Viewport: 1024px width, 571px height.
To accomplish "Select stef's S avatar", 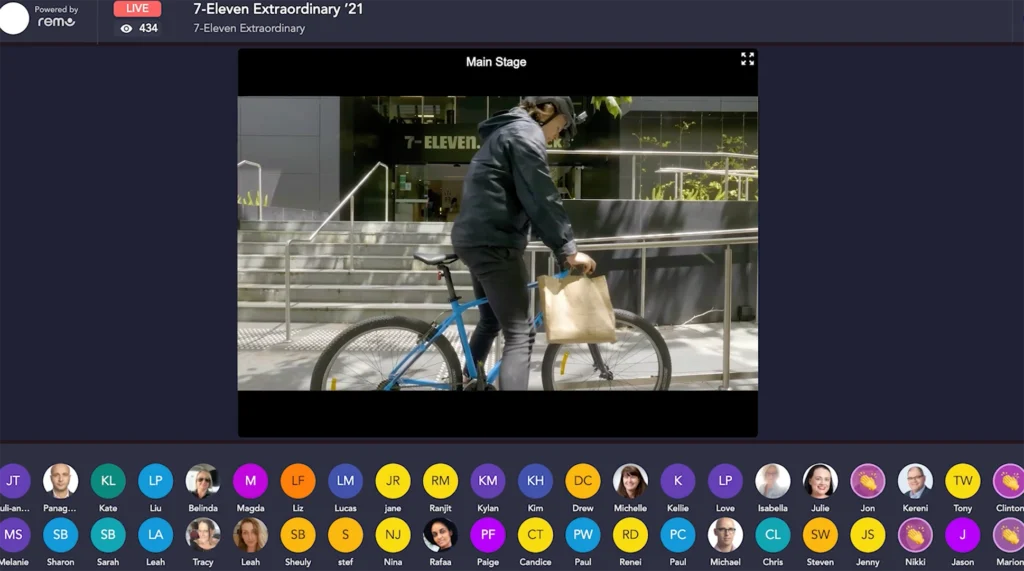I will (x=345, y=535).
